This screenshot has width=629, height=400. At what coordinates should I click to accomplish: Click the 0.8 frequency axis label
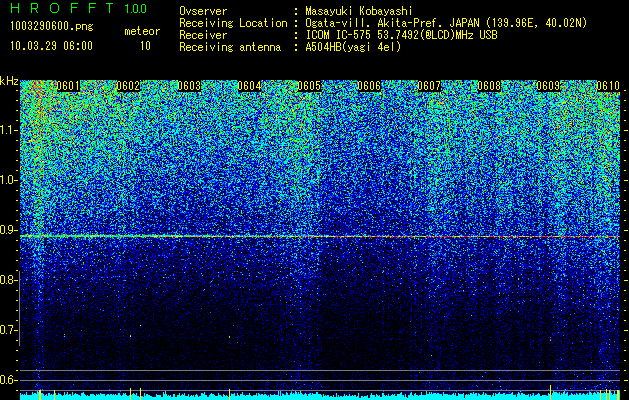7,280
